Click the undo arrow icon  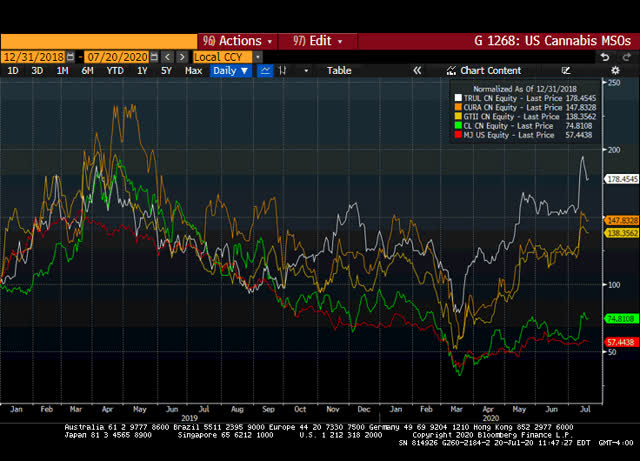(x=604, y=57)
